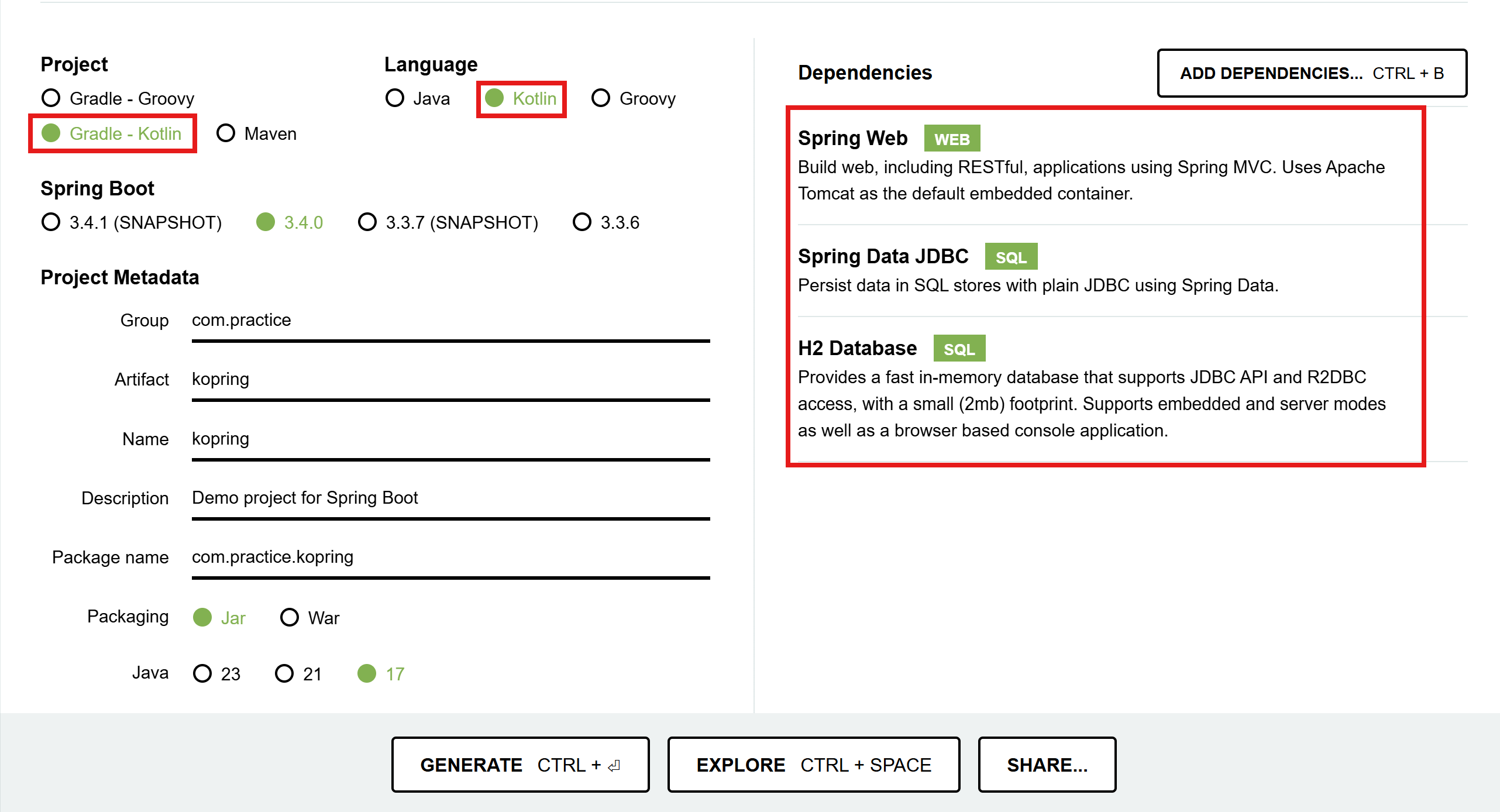Click the SQL tag next to H2 Database
The width and height of the screenshot is (1500, 812).
tap(959, 349)
